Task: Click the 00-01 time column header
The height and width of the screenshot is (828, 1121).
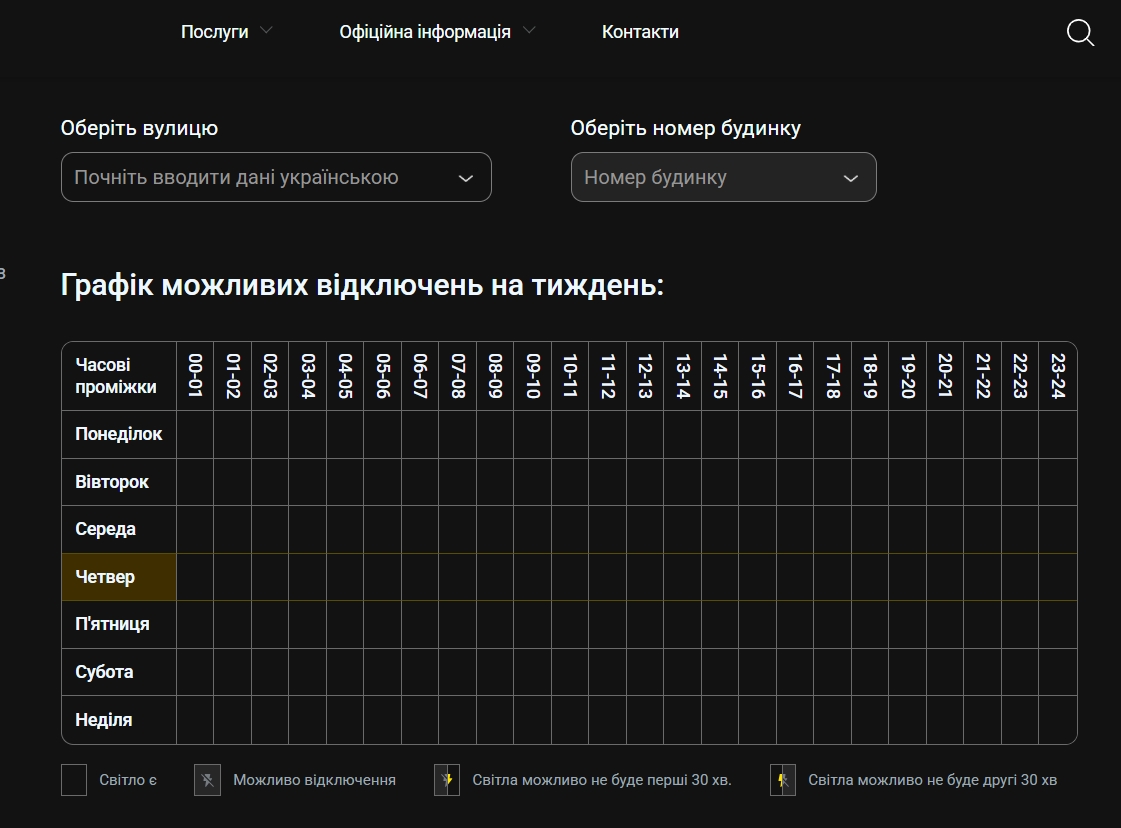Action: (x=195, y=376)
